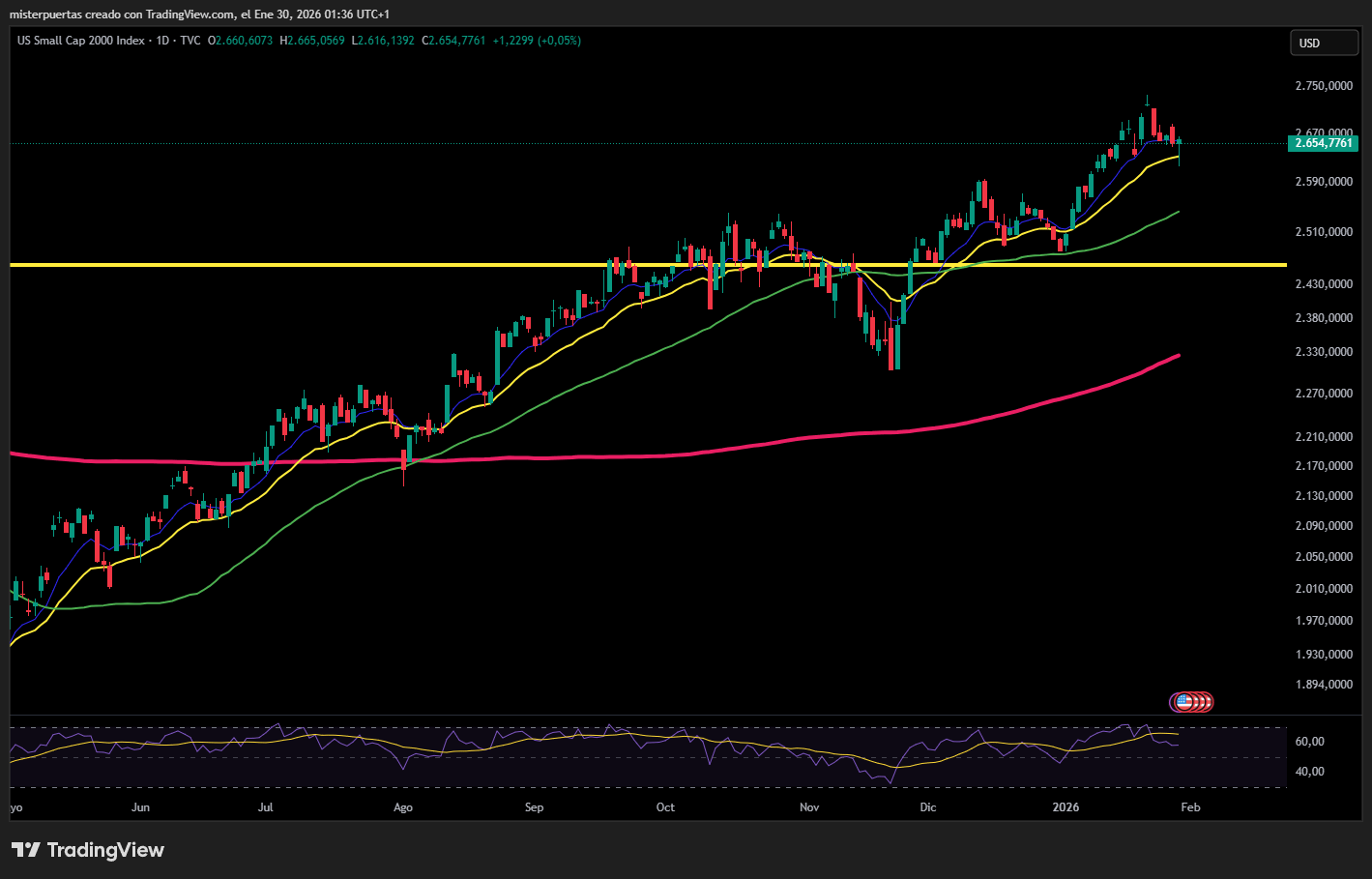Click the TradingView logo at bottom left
Screen dimensions: 1372x879
tap(88, 850)
